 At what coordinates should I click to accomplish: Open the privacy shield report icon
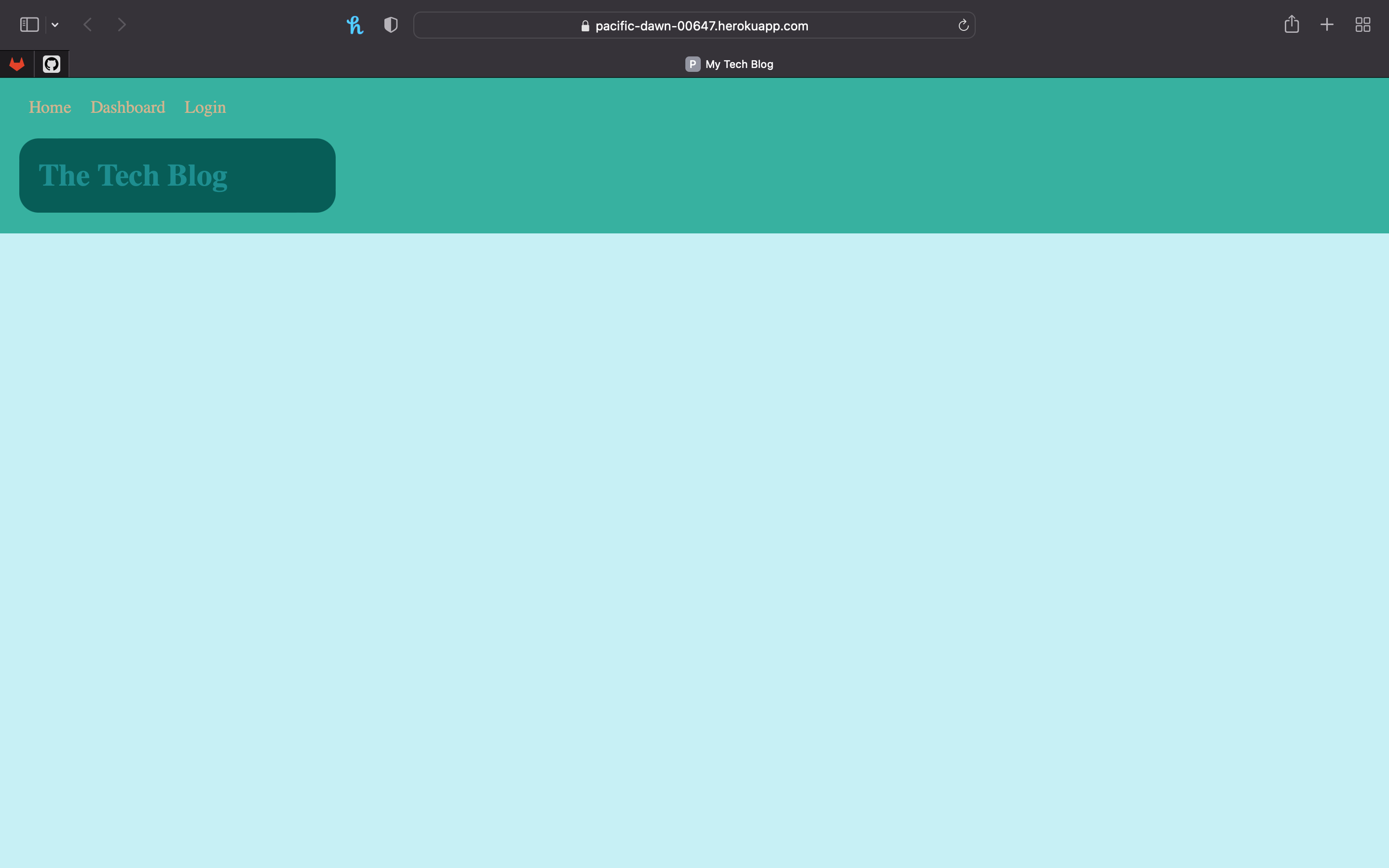(x=391, y=25)
